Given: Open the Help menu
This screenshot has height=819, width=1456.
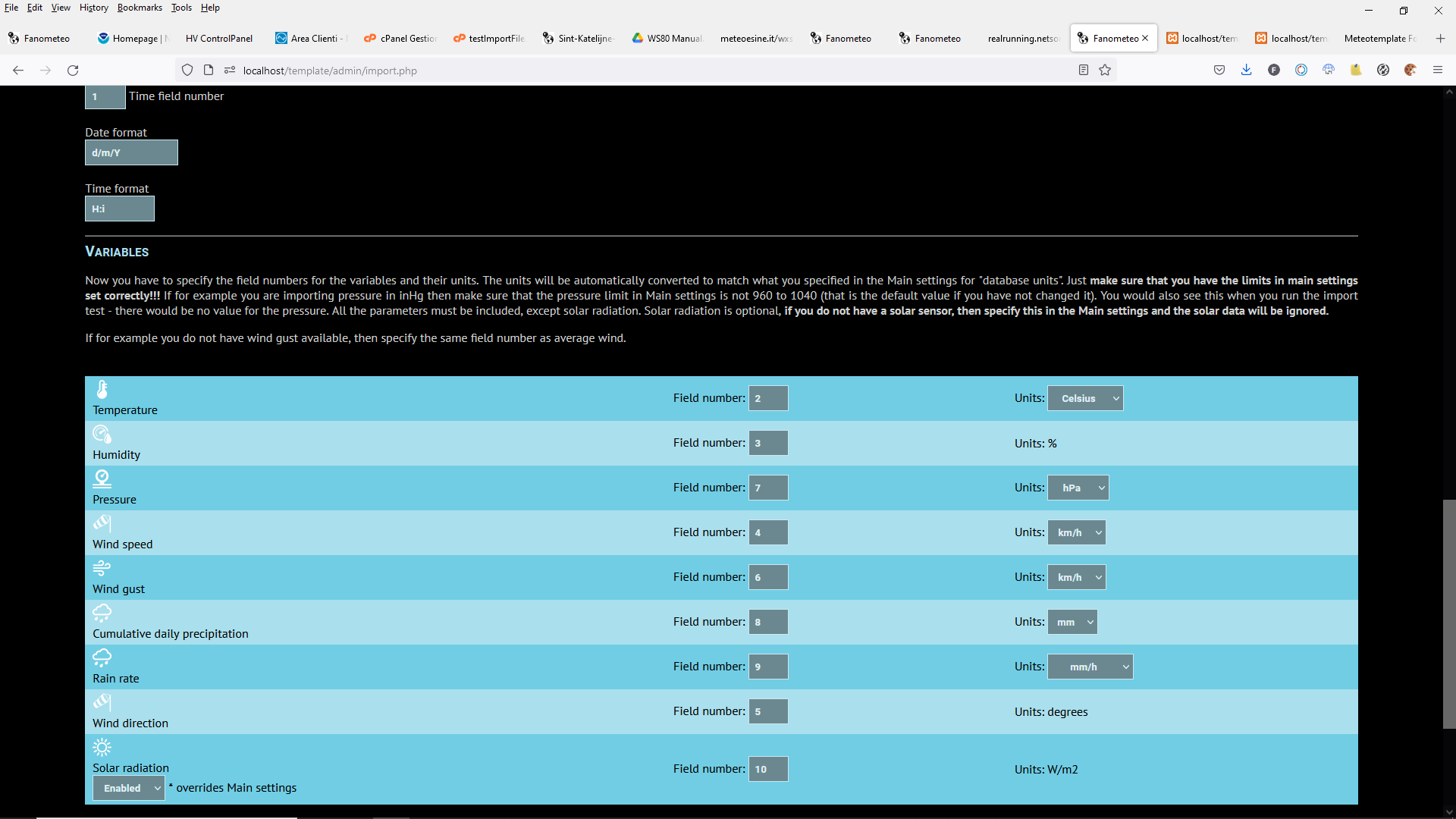Looking at the screenshot, I should click(210, 8).
